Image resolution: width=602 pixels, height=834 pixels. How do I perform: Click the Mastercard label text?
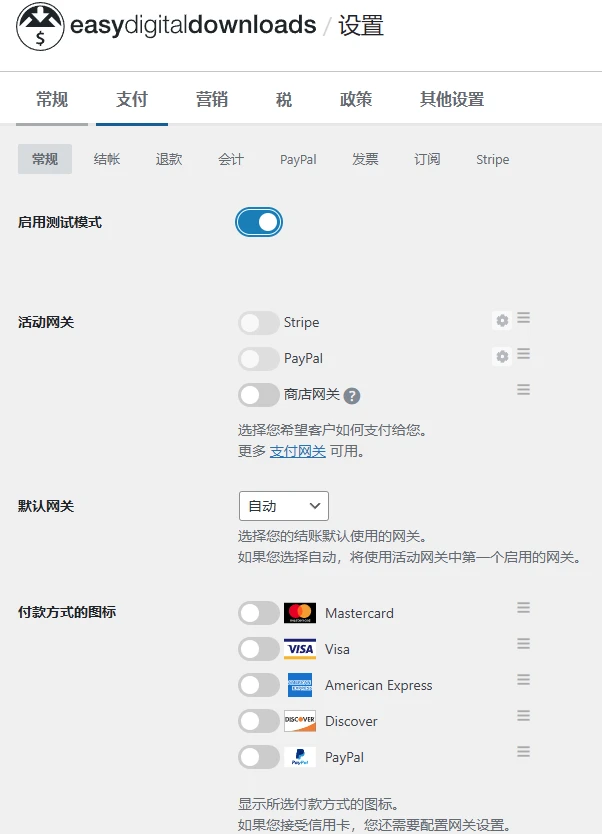[359, 613]
